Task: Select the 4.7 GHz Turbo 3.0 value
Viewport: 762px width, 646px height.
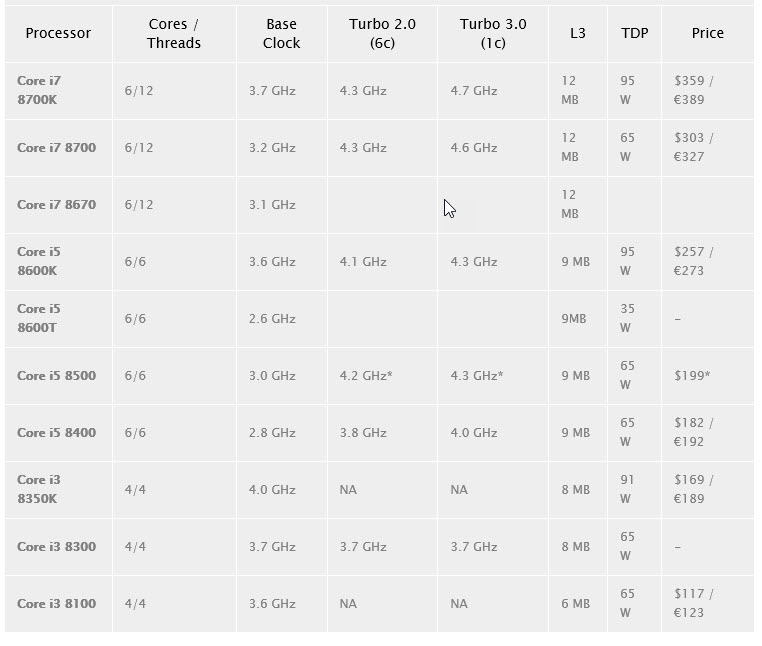Action: 473,91
